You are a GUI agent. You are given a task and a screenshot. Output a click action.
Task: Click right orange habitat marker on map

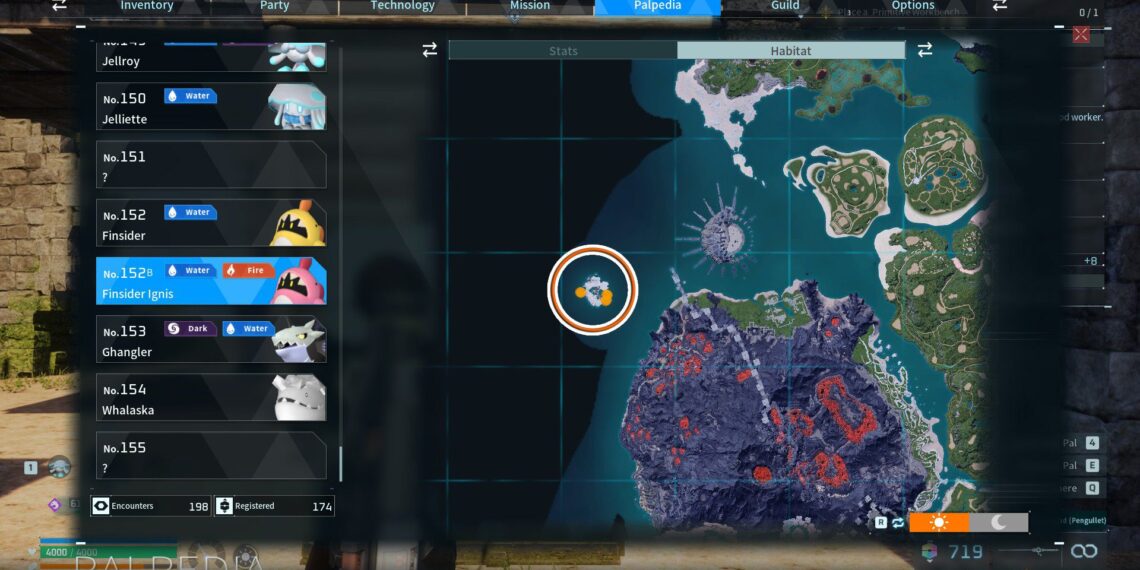tap(606, 296)
